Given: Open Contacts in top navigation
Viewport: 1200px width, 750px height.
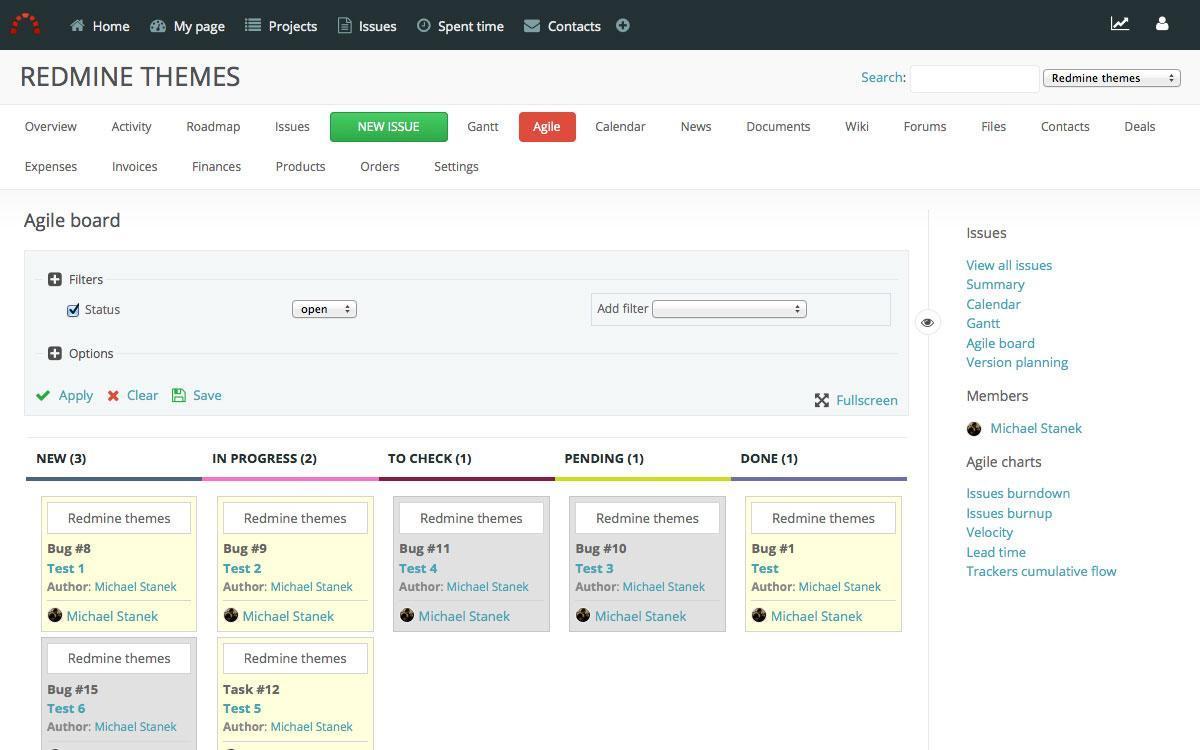Looking at the screenshot, I should pos(562,26).
